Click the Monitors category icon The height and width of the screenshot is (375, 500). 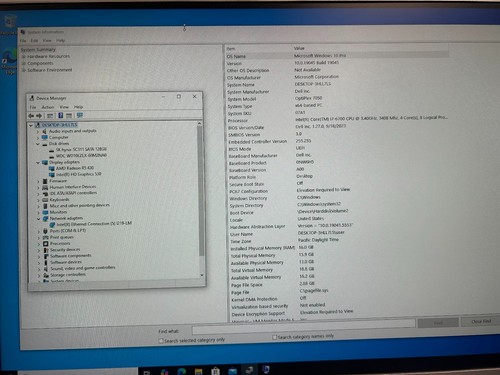point(45,212)
